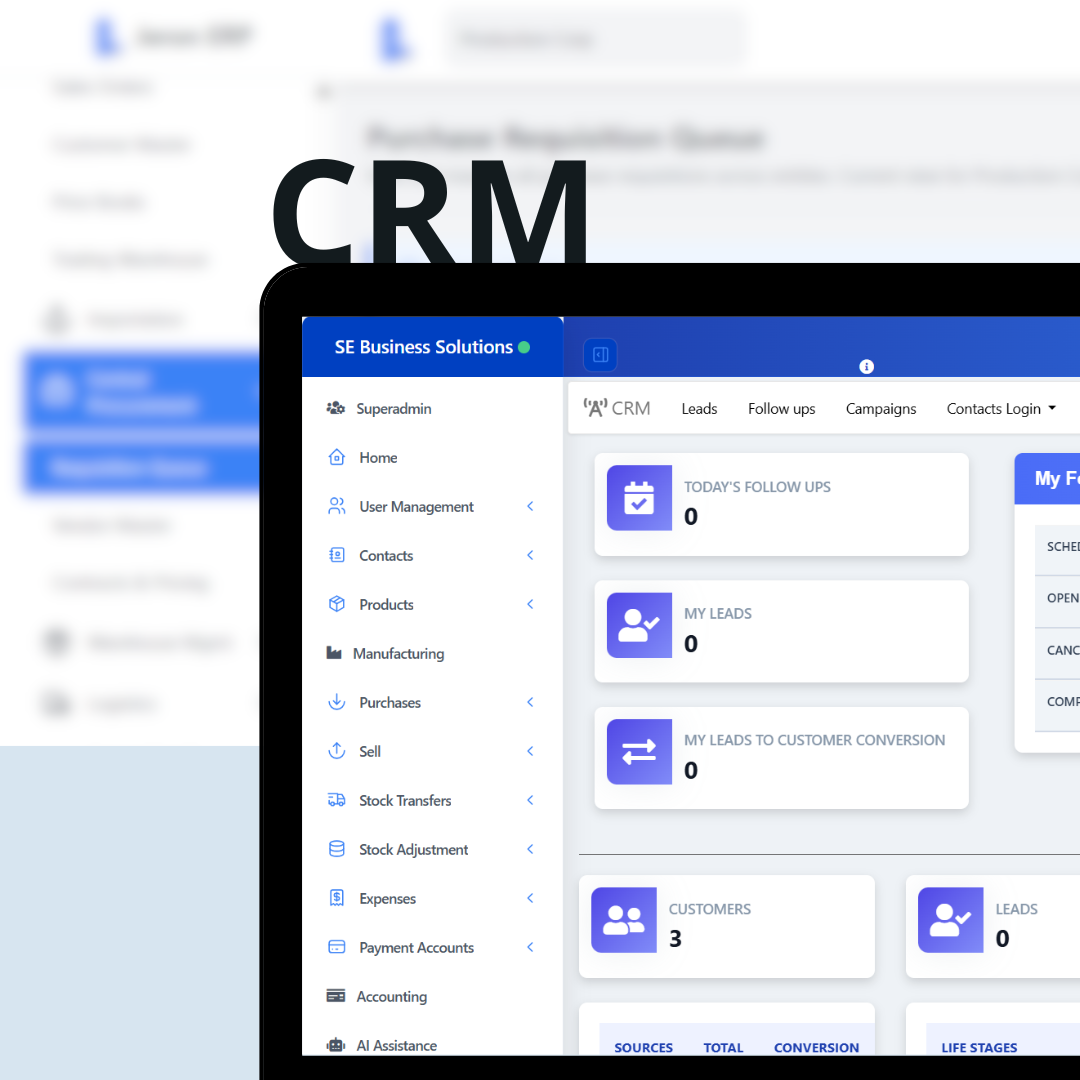Open the Contacts Login dropdown
Viewport: 1080px width, 1080px height.
pyautogui.click(x=1001, y=409)
